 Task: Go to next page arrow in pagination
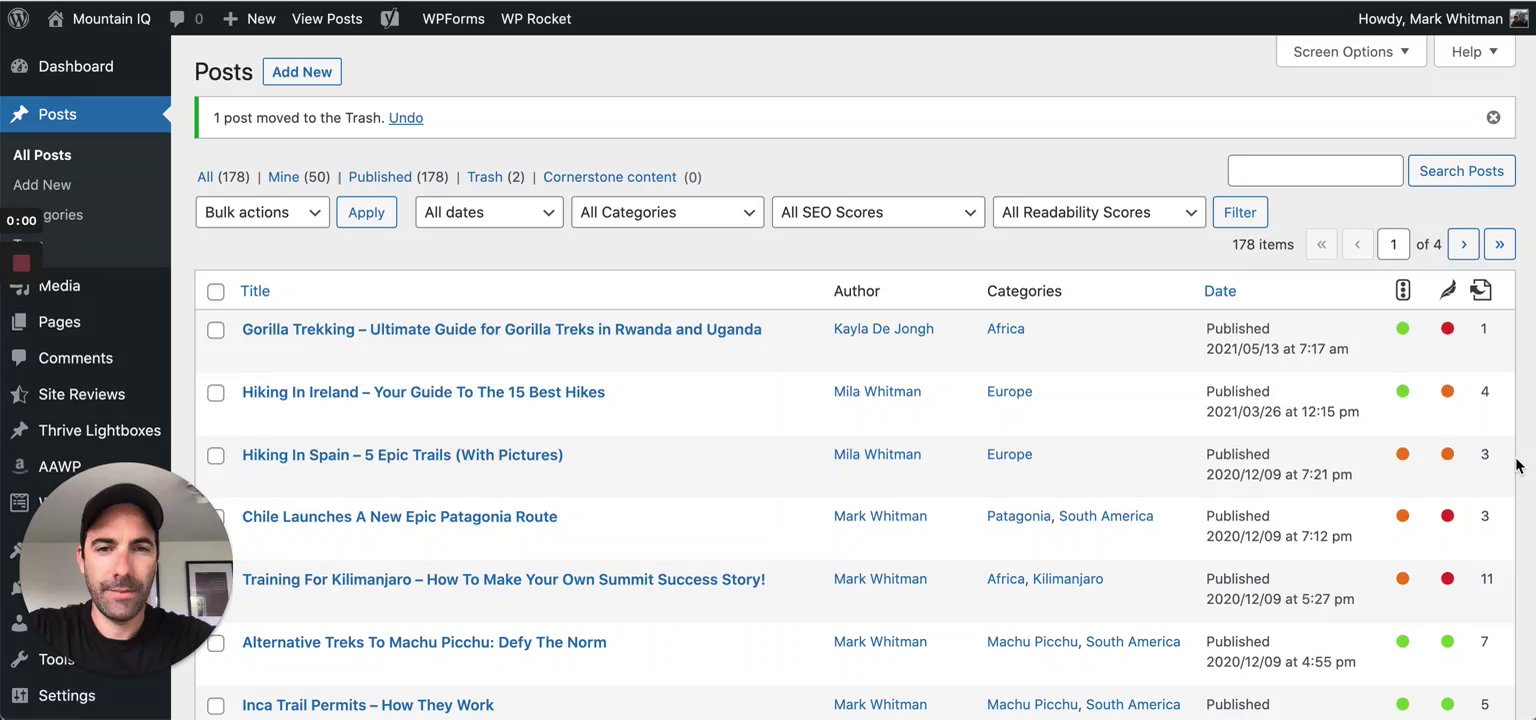coord(1463,244)
